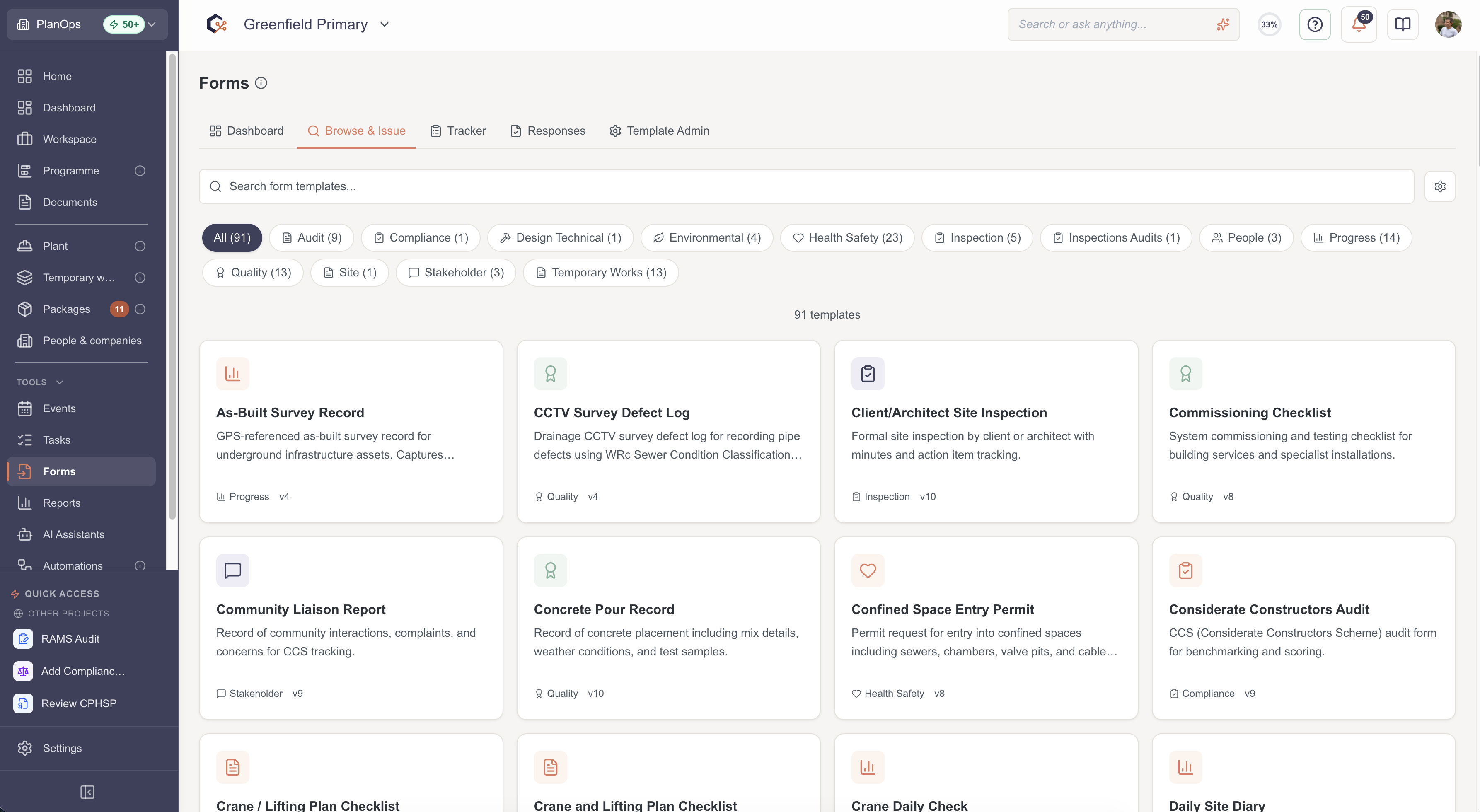Click As-Built Survey Record chart icon

tap(233, 374)
